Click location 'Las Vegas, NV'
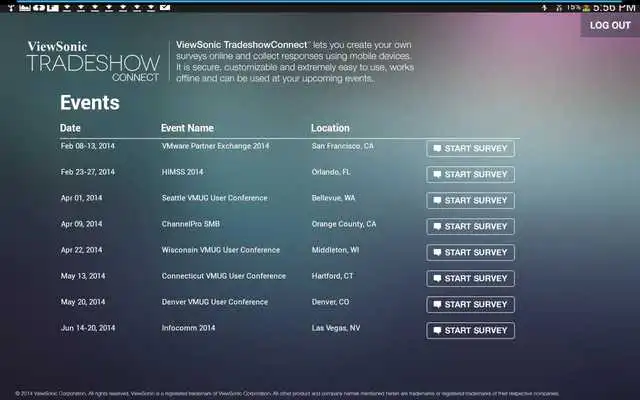The image size is (640, 400). (x=336, y=328)
